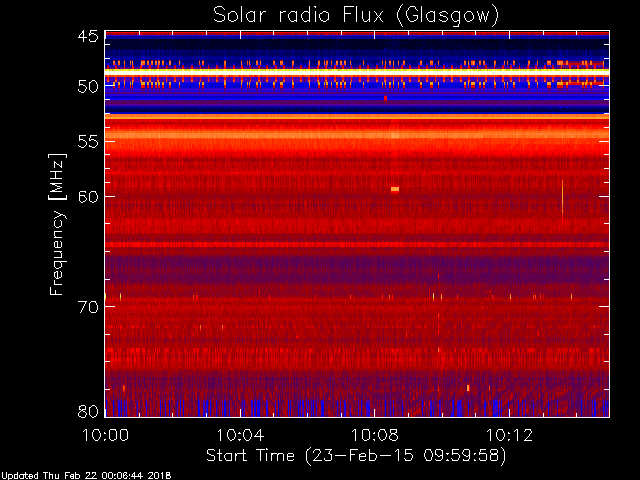The image size is (640, 480).
Task: Click the 10:08 time tick label
Action: (x=375, y=435)
